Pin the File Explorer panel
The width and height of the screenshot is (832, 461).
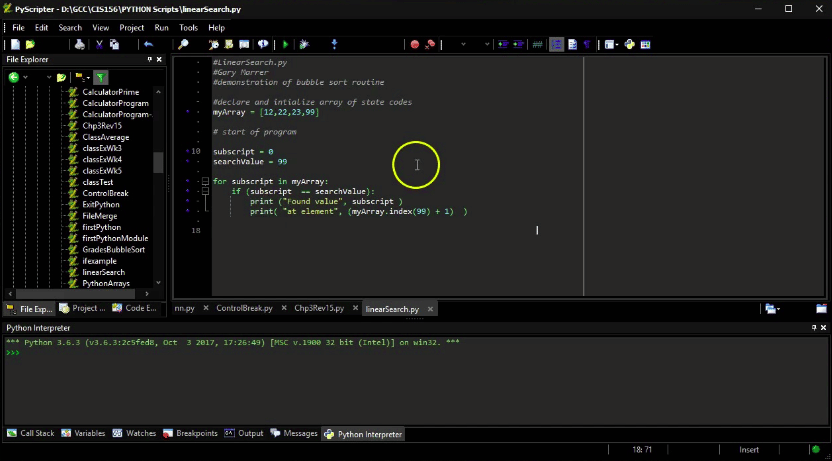[150, 59]
